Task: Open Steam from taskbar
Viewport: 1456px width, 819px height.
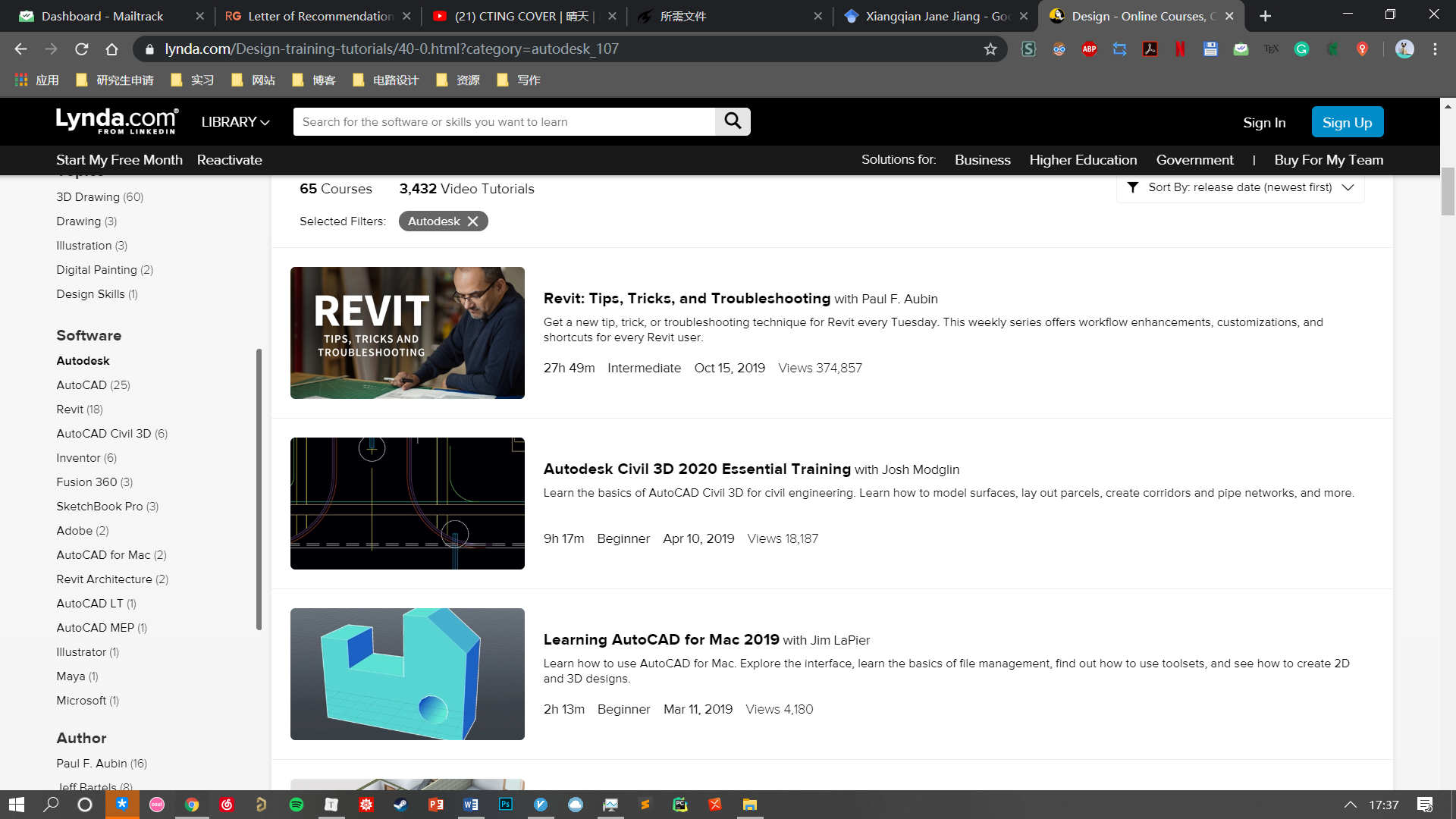Action: [401, 805]
